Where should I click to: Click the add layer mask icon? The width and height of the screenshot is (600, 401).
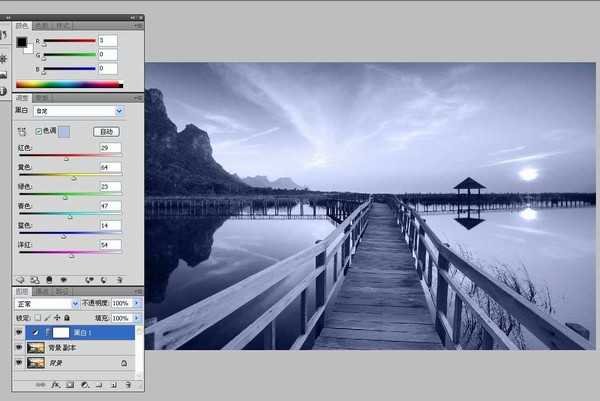71,384
